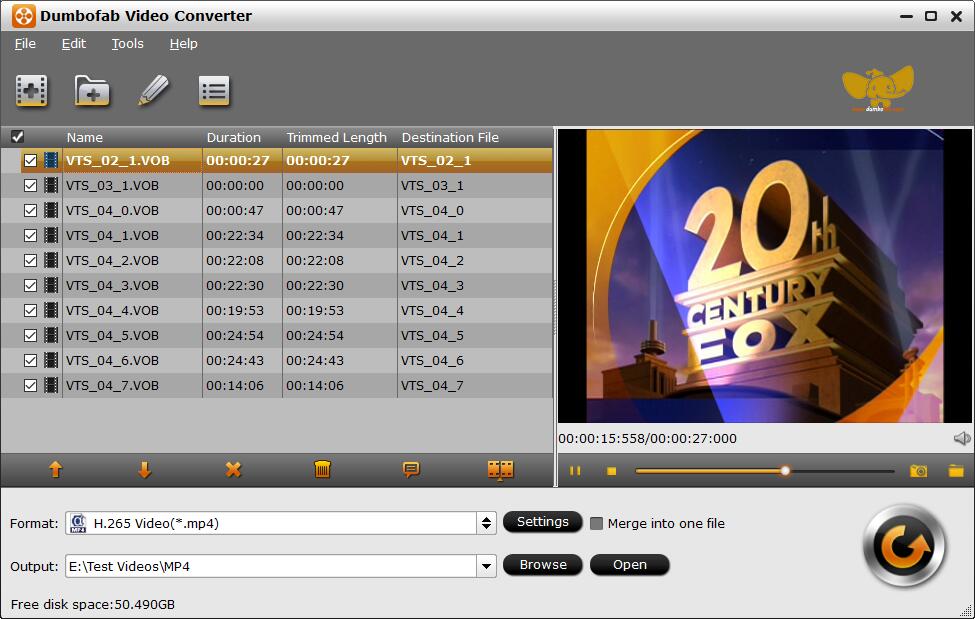This screenshot has height=619, width=975.
Task: Click destination file VTS_03_1
Action: tap(432, 186)
